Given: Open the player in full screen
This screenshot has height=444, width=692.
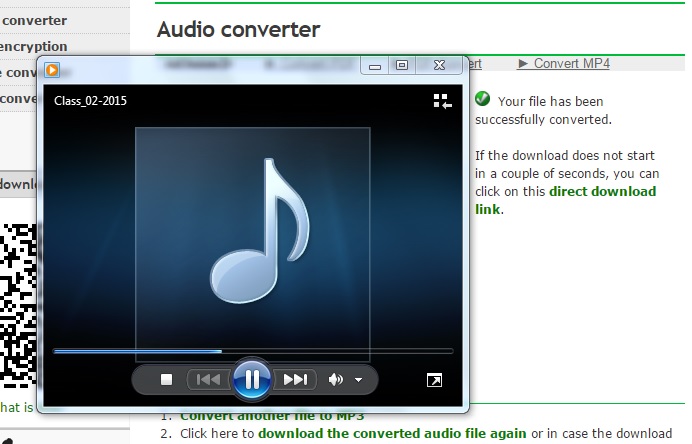Looking at the screenshot, I should [434, 380].
